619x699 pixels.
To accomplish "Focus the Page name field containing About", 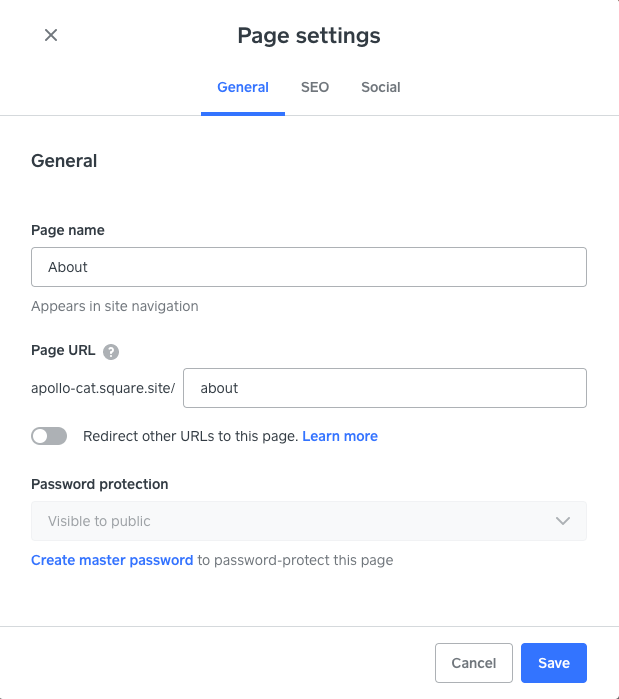I will coord(308,267).
